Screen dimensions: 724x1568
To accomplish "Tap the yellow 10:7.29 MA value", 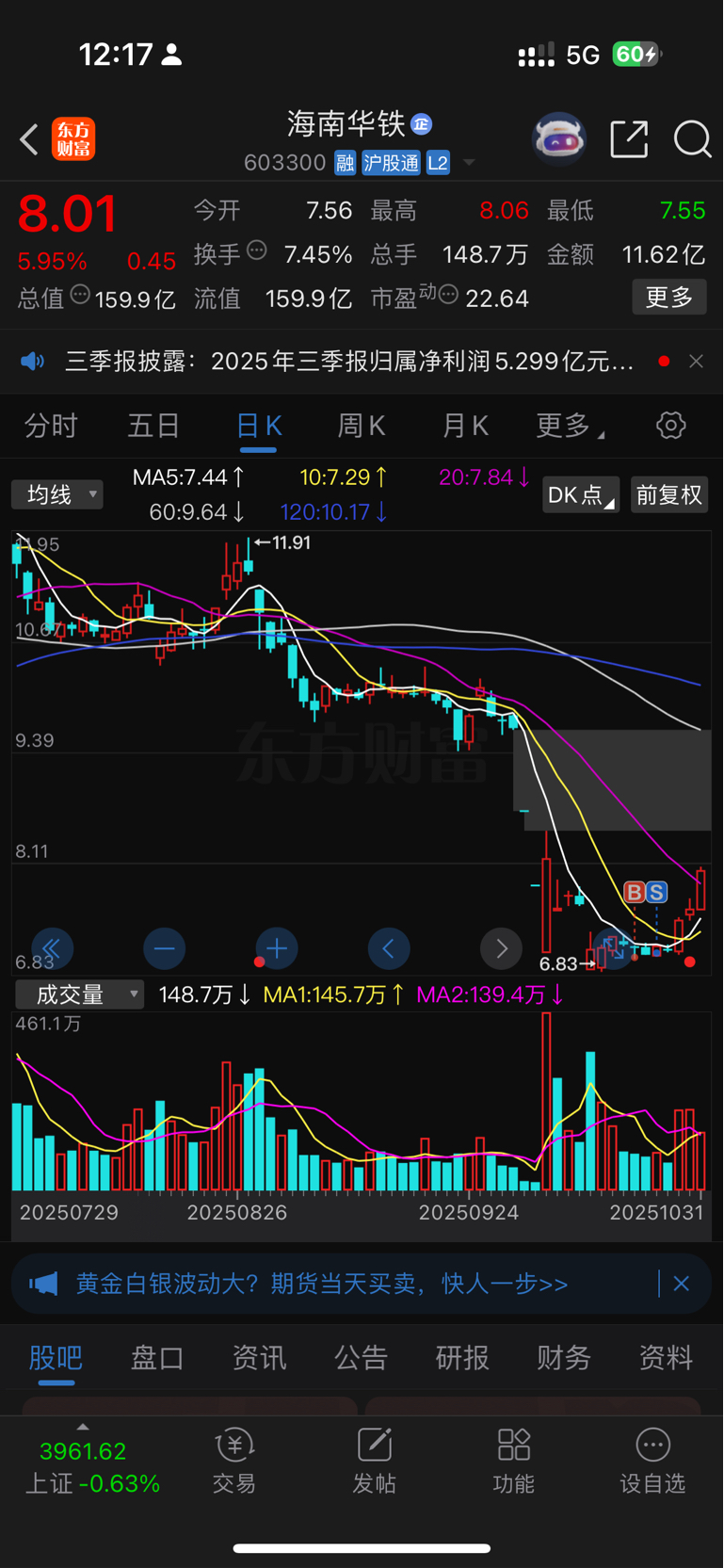I will (x=344, y=477).
